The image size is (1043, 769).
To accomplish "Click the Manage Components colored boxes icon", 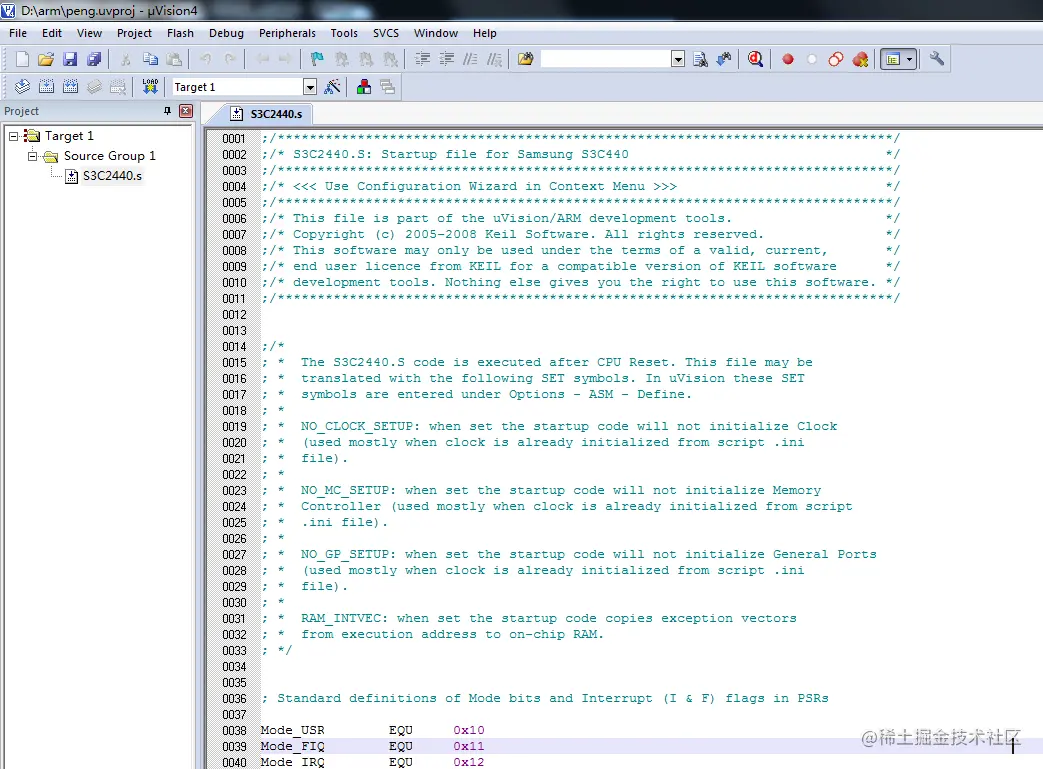I will pyautogui.click(x=364, y=86).
